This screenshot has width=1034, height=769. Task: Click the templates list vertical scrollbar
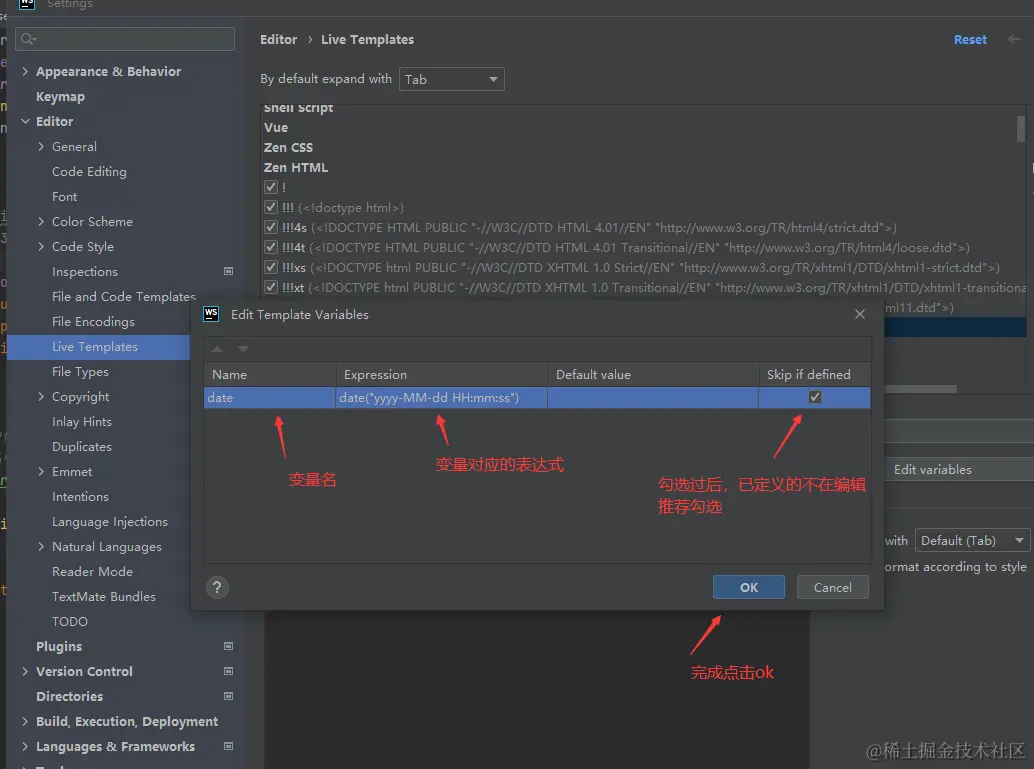coord(1020,129)
